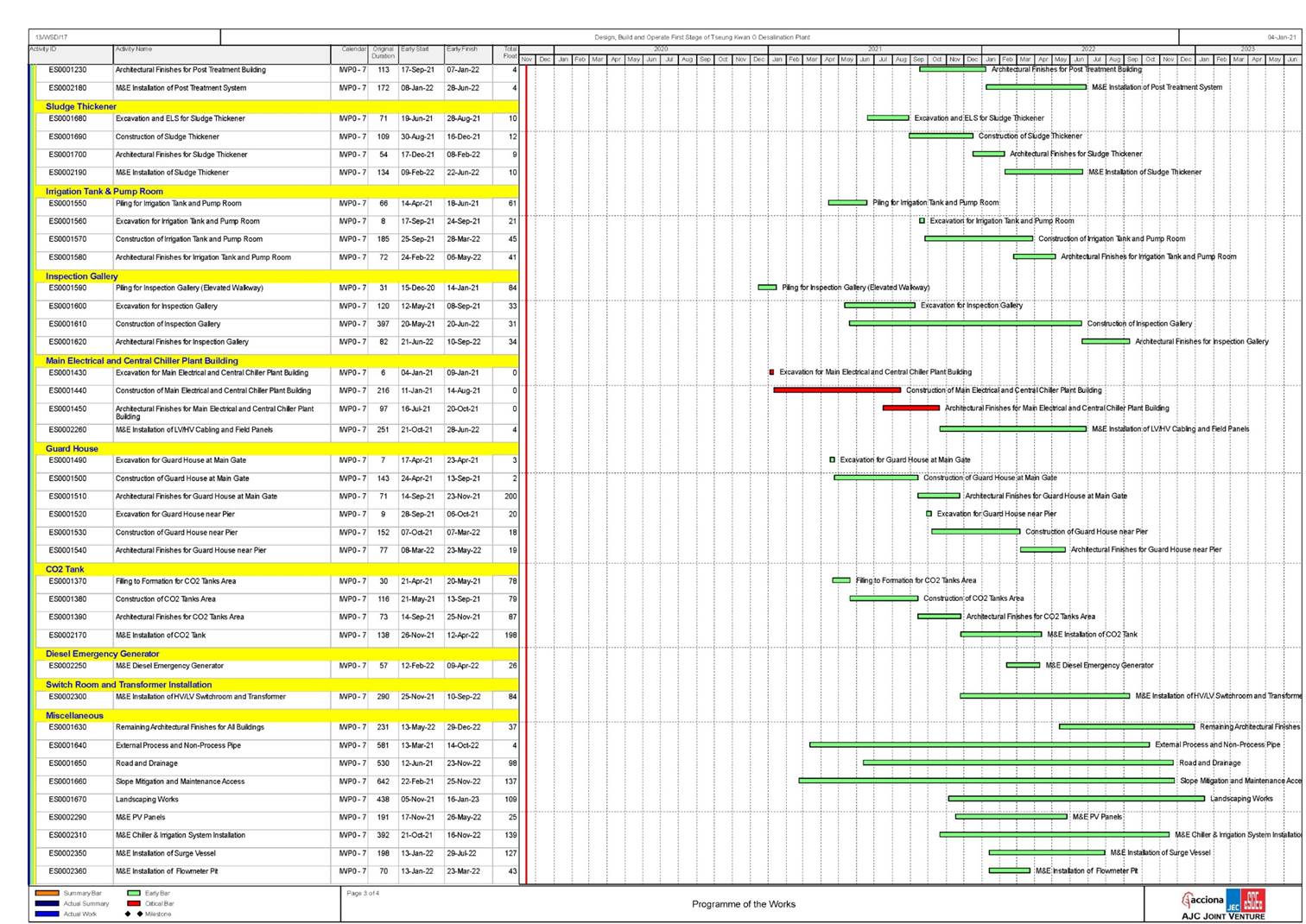Collapse the Guard House group header

[72, 449]
